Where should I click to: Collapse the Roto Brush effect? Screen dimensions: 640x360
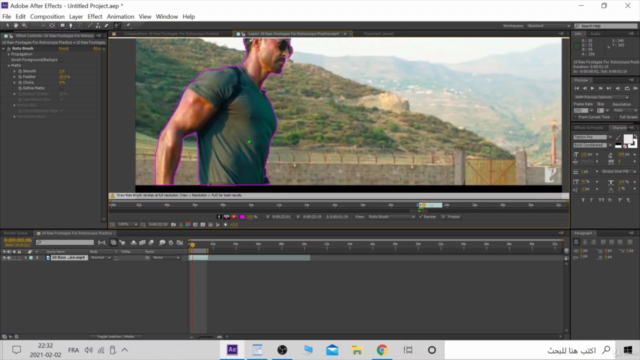4,49
